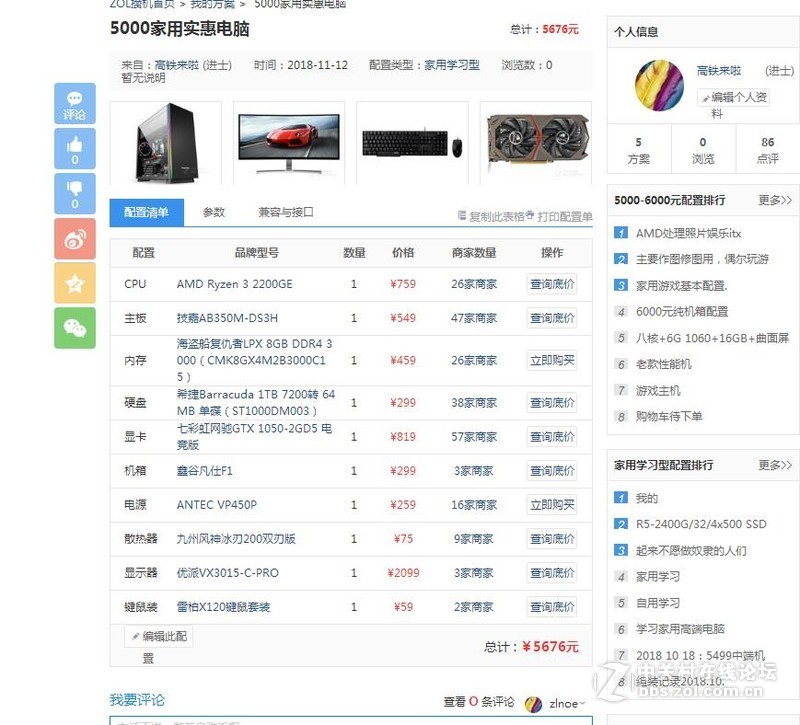Click the small avatar beside zlnoe
Image resolution: width=800 pixels, height=725 pixels.
pos(533,704)
